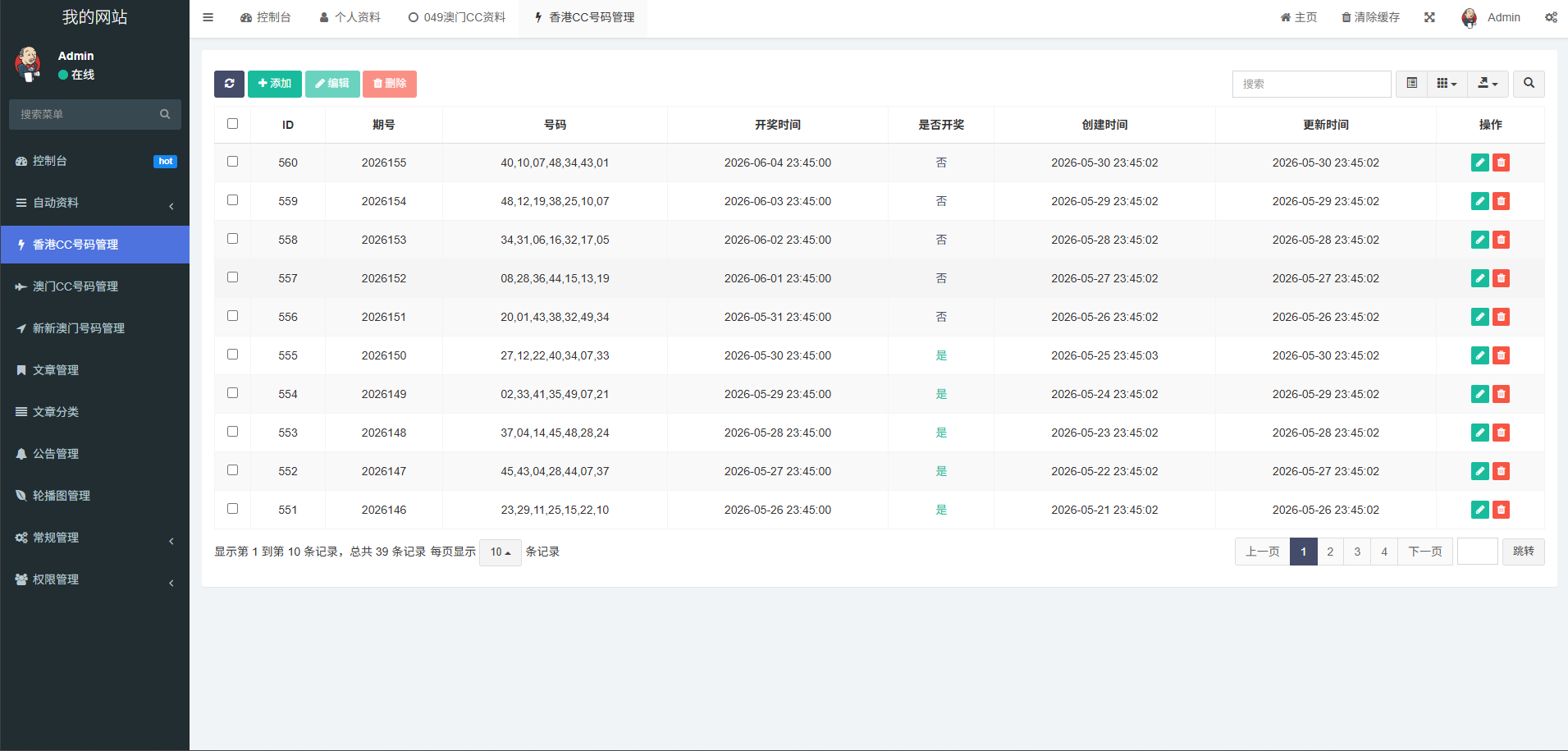Click the green edit icon for row 560
This screenshot has width=1568, height=751.
[x=1480, y=163]
